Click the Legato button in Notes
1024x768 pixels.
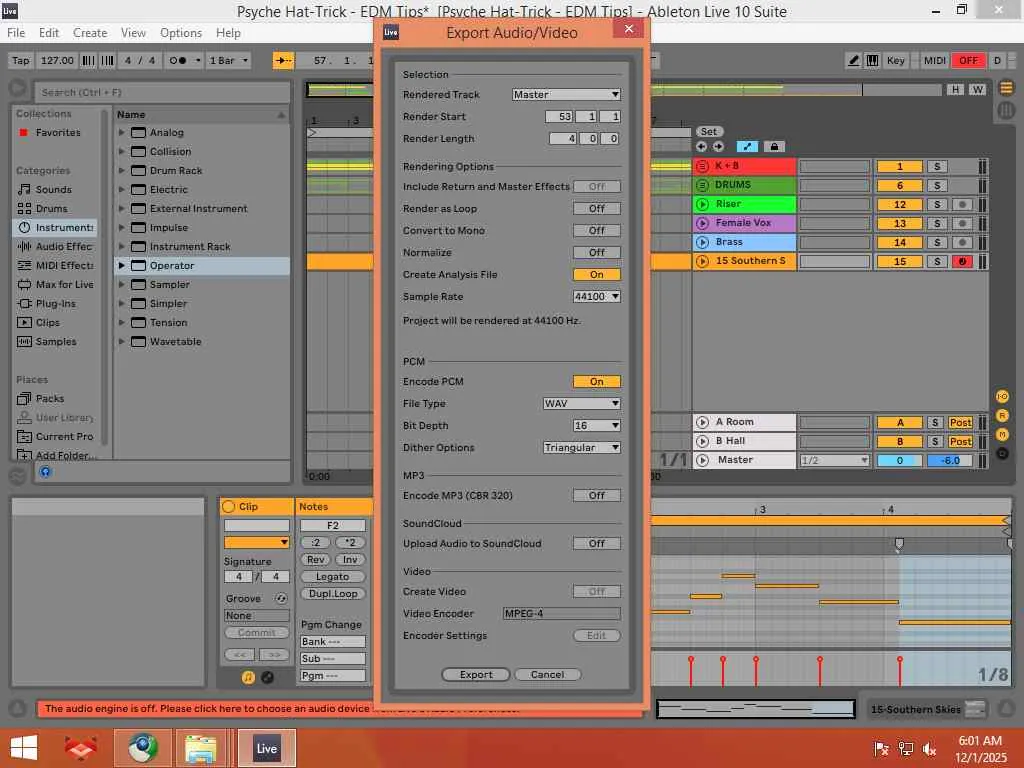(x=332, y=577)
